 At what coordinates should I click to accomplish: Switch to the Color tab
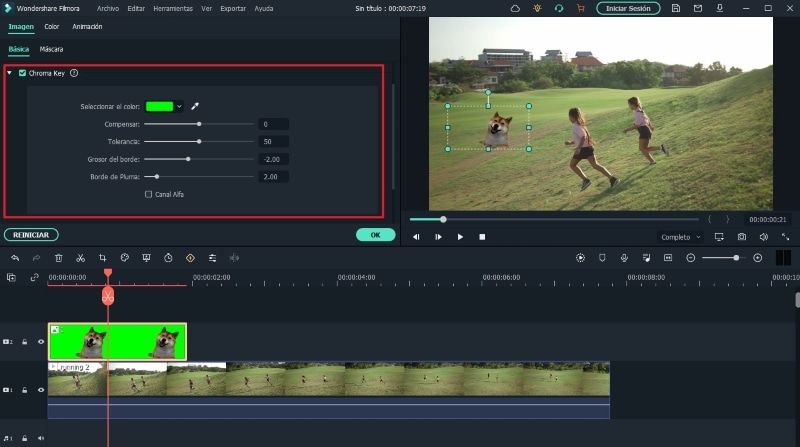(52, 27)
